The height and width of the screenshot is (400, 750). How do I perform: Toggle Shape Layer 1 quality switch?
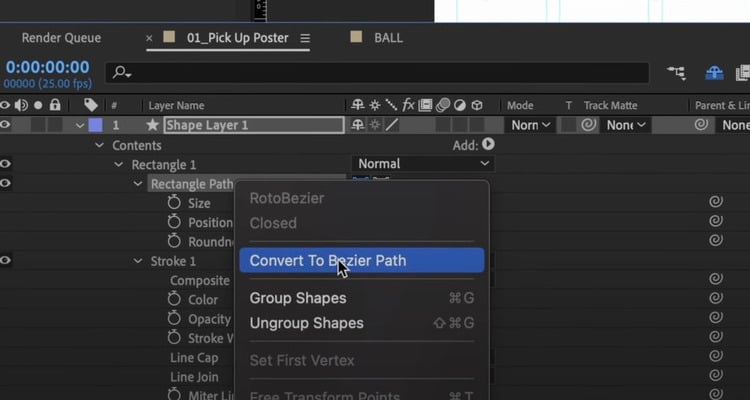click(x=392, y=125)
